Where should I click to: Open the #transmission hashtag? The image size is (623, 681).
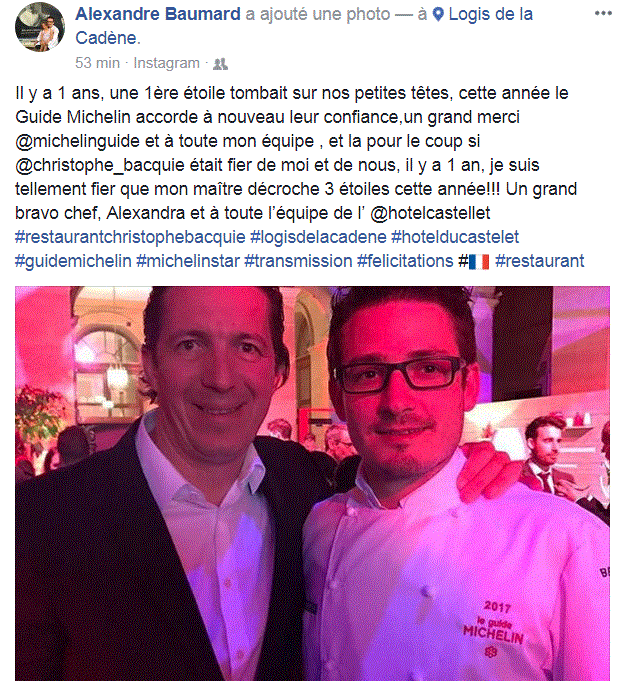298,261
